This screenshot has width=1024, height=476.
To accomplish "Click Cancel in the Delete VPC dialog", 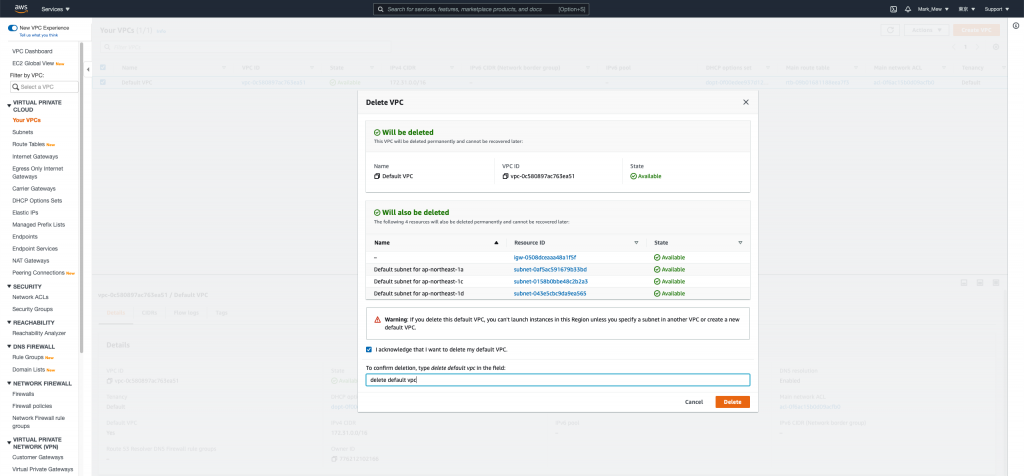I will tap(694, 402).
